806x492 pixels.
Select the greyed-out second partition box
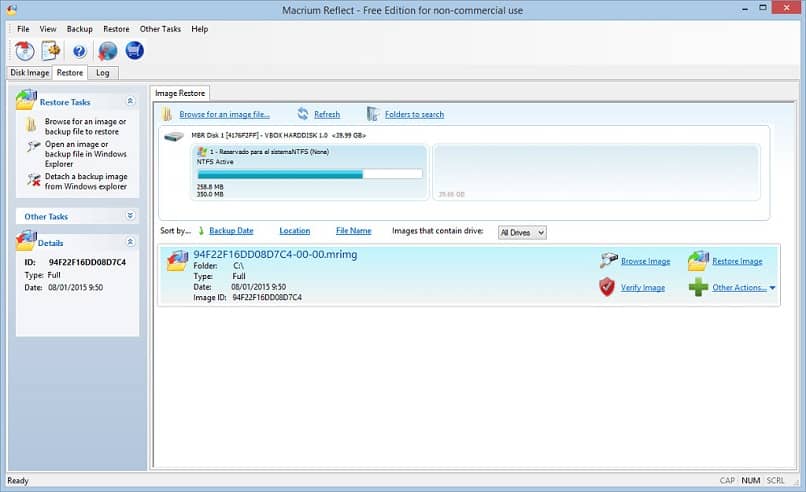click(x=596, y=172)
